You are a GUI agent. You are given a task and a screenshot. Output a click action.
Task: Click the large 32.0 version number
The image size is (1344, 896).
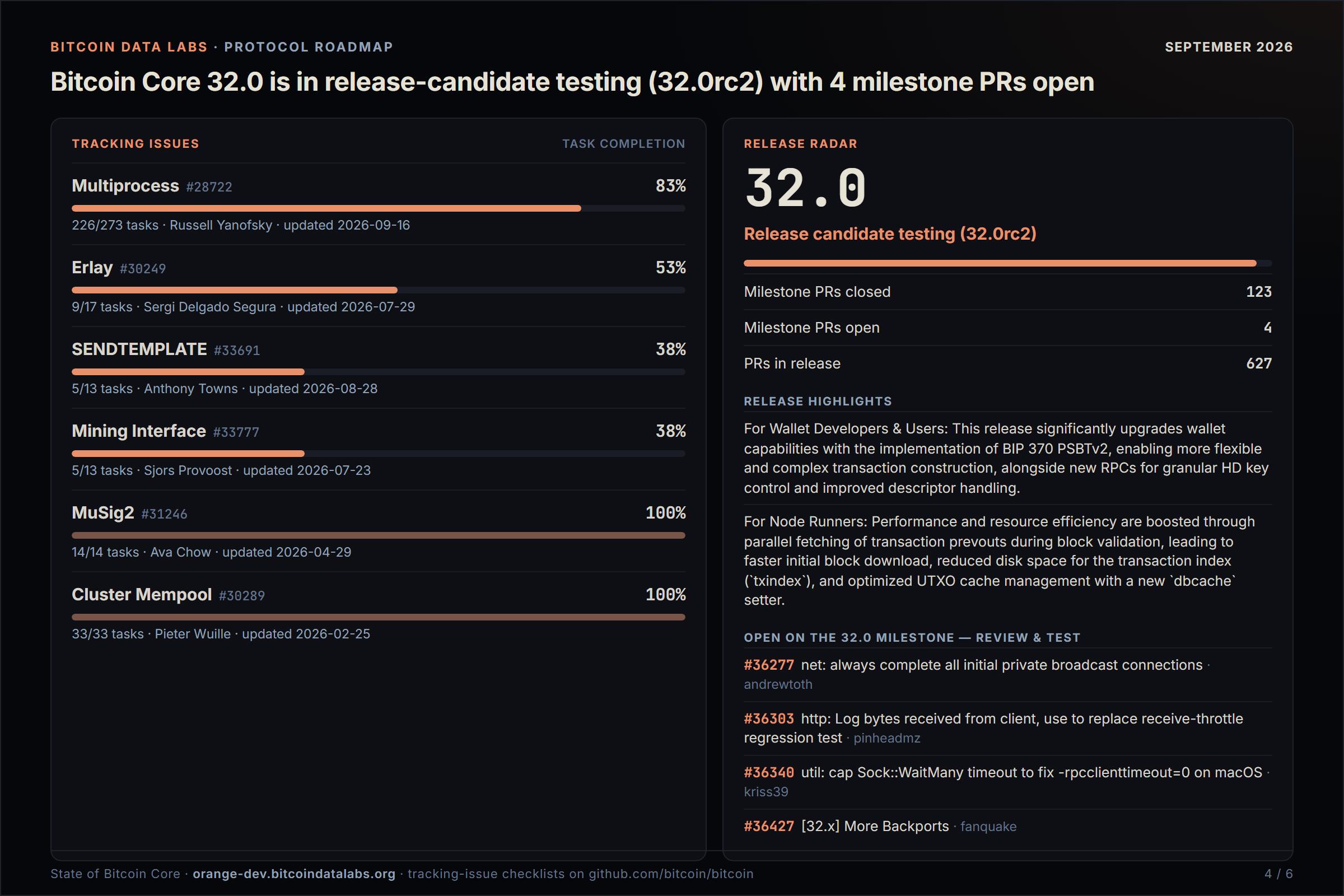point(805,188)
